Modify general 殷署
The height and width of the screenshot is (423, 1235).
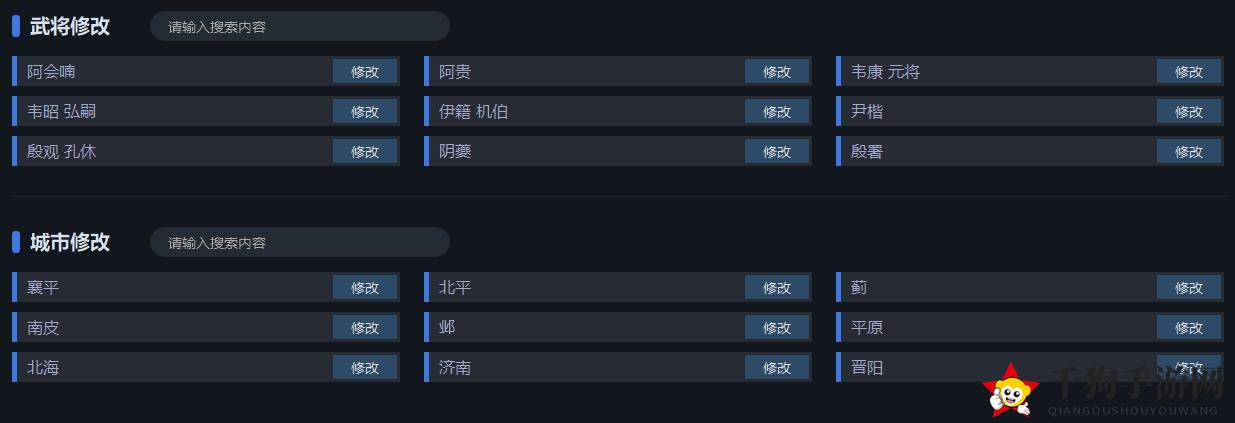pos(1189,151)
